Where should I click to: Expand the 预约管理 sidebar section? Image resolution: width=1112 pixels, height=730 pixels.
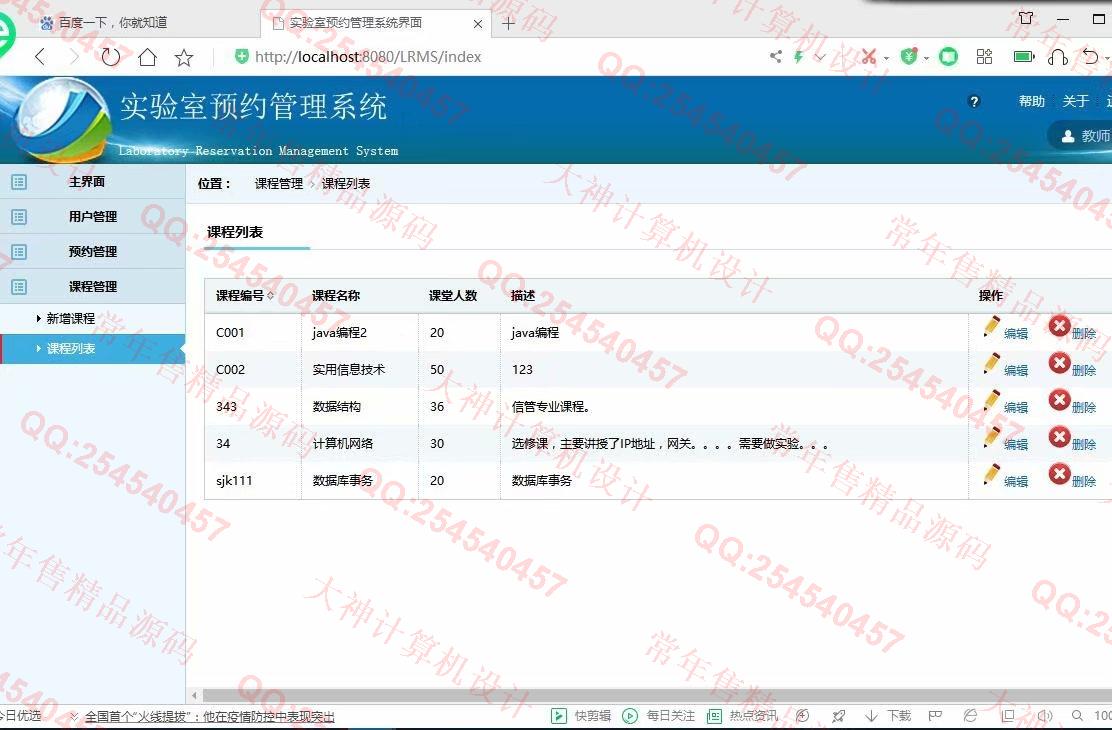click(92, 252)
